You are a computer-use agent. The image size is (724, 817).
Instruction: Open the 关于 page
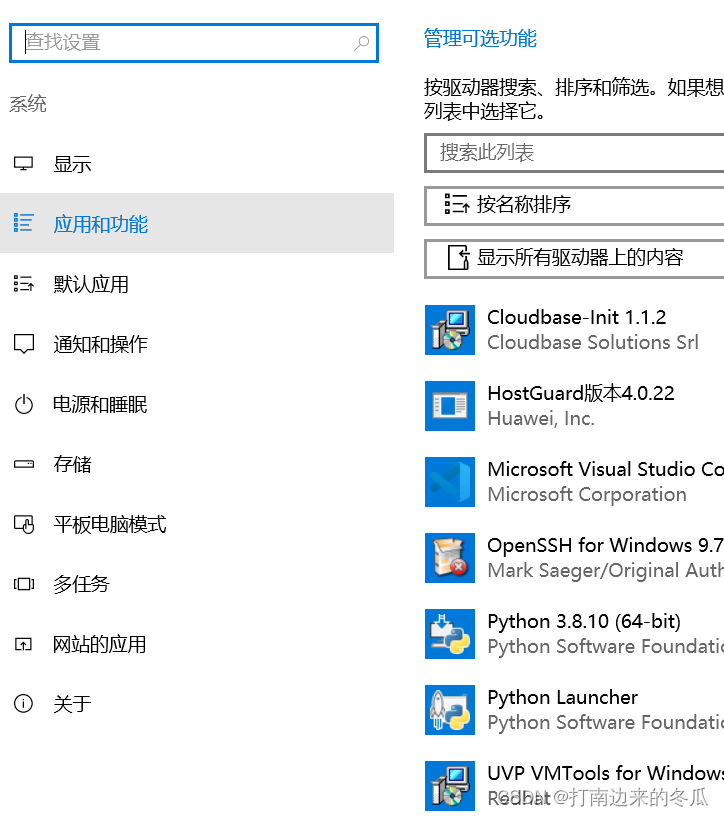click(x=197, y=703)
